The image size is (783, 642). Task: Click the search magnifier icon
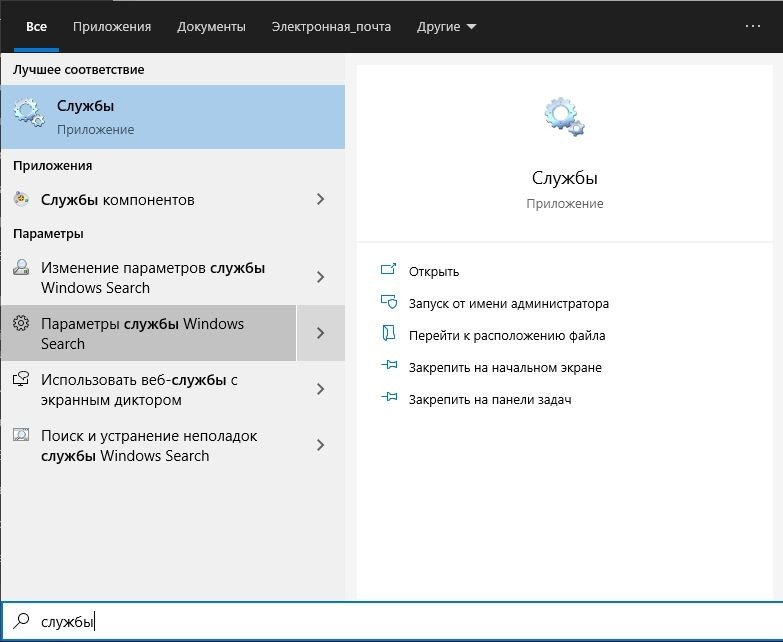point(21,621)
